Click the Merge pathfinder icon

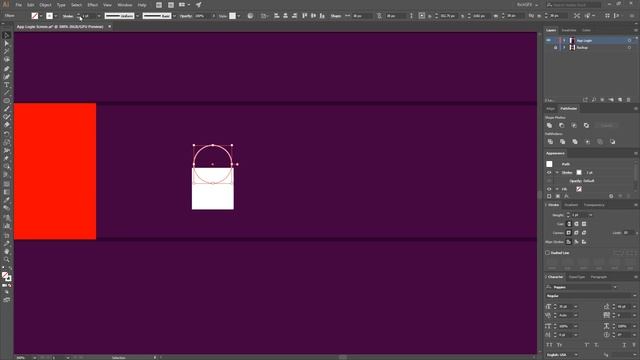[x=575, y=142]
